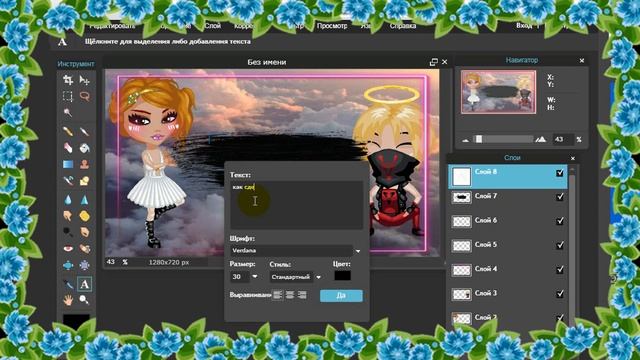Select the Smudge finger tool
Screen dimensions: 640x360
(68, 216)
